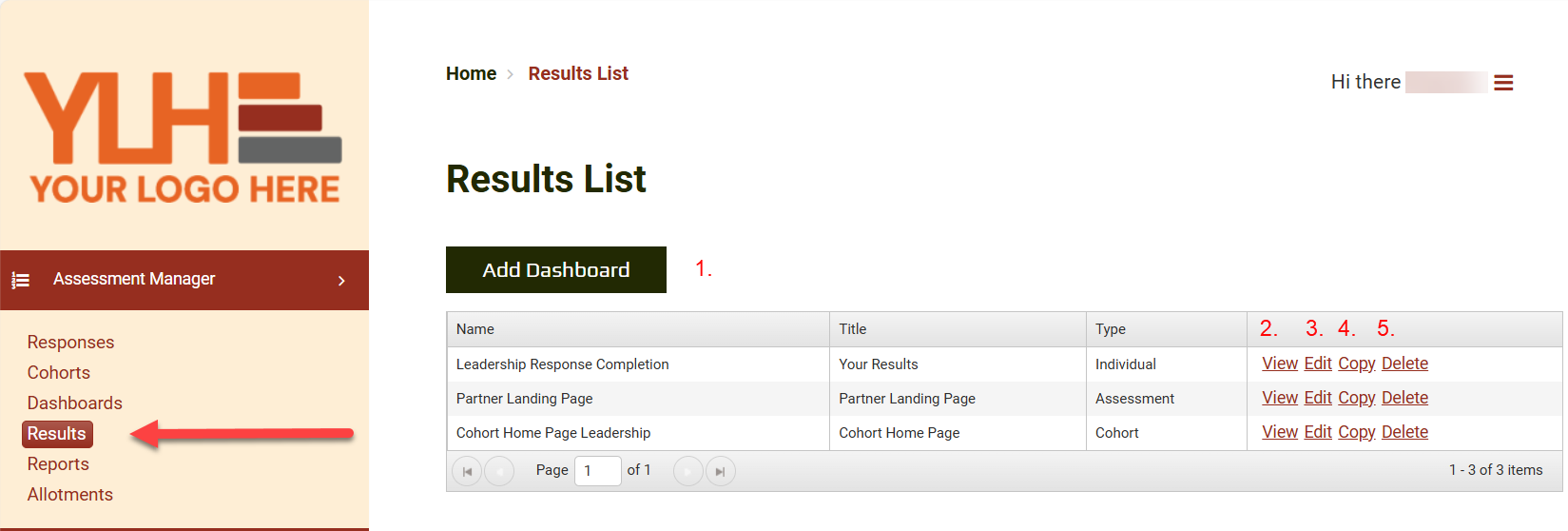1568x531 pixels.
Task: Click the page number input field
Action: pos(598,471)
